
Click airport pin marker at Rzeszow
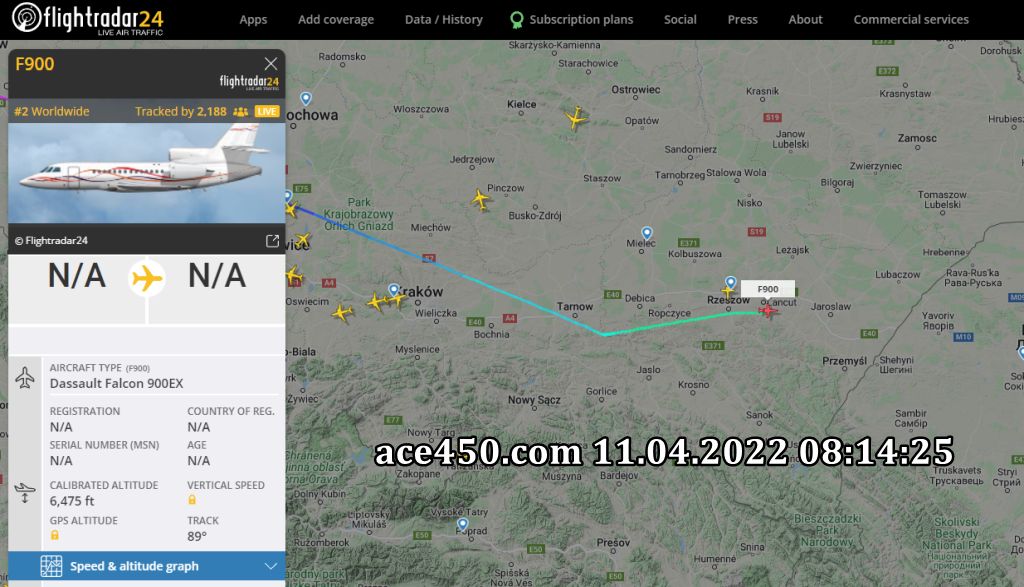pos(731,283)
